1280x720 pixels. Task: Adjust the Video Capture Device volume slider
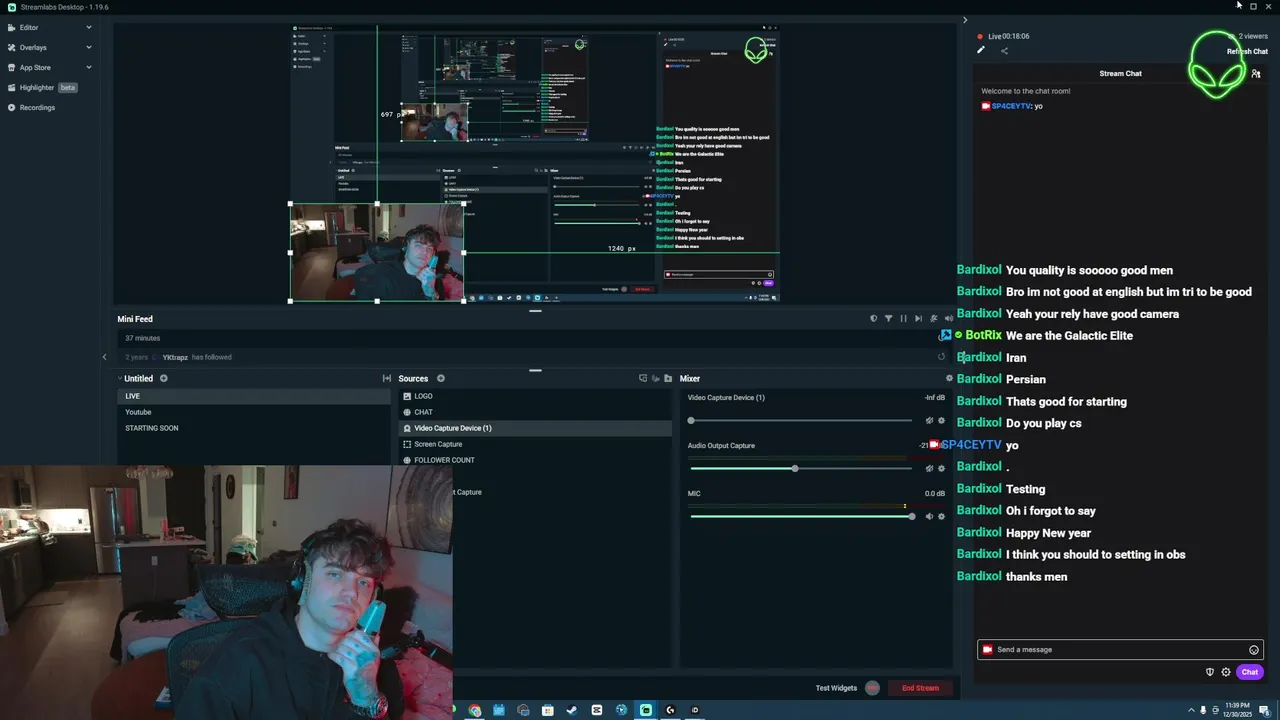pos(800,421)
